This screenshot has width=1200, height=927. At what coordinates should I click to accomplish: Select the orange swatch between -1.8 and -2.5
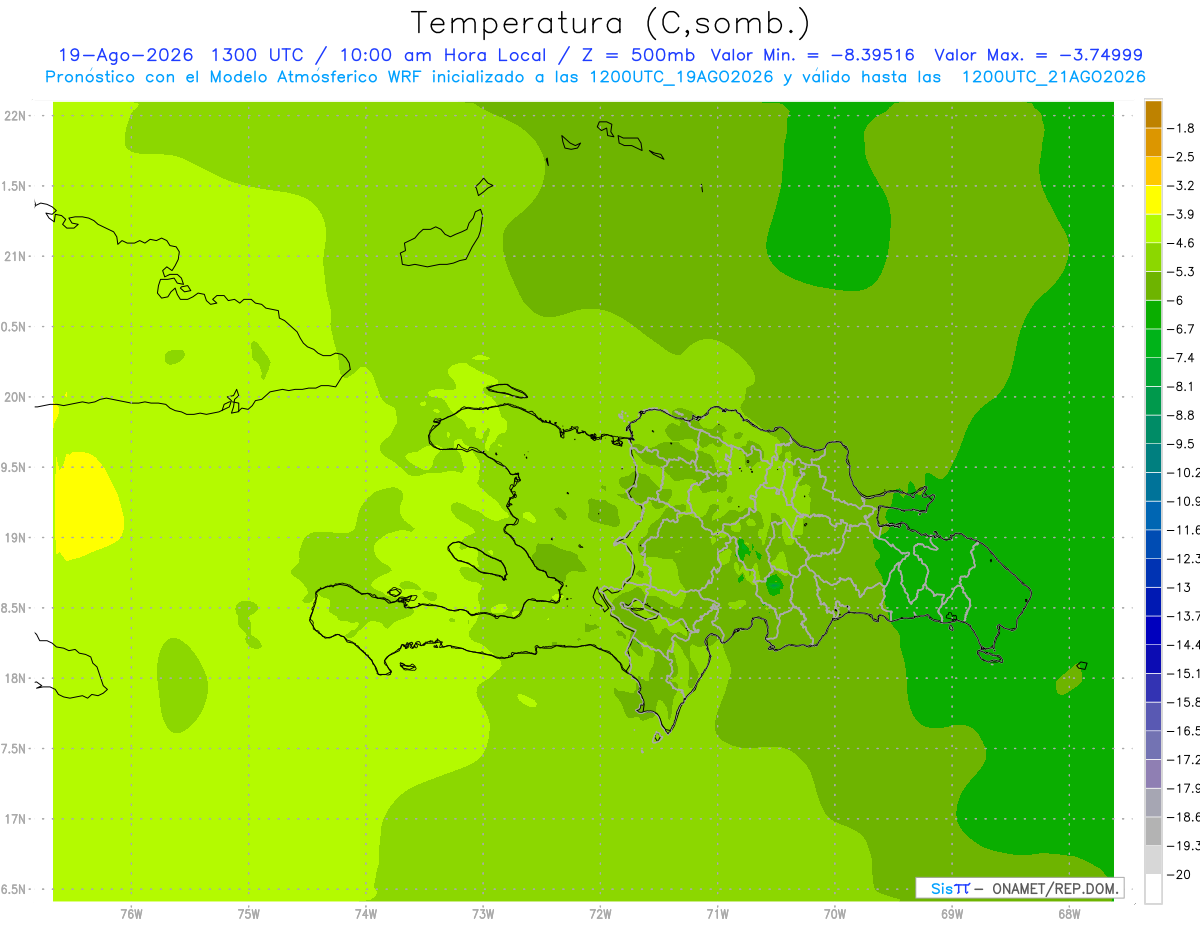(x=1153, y=142)
